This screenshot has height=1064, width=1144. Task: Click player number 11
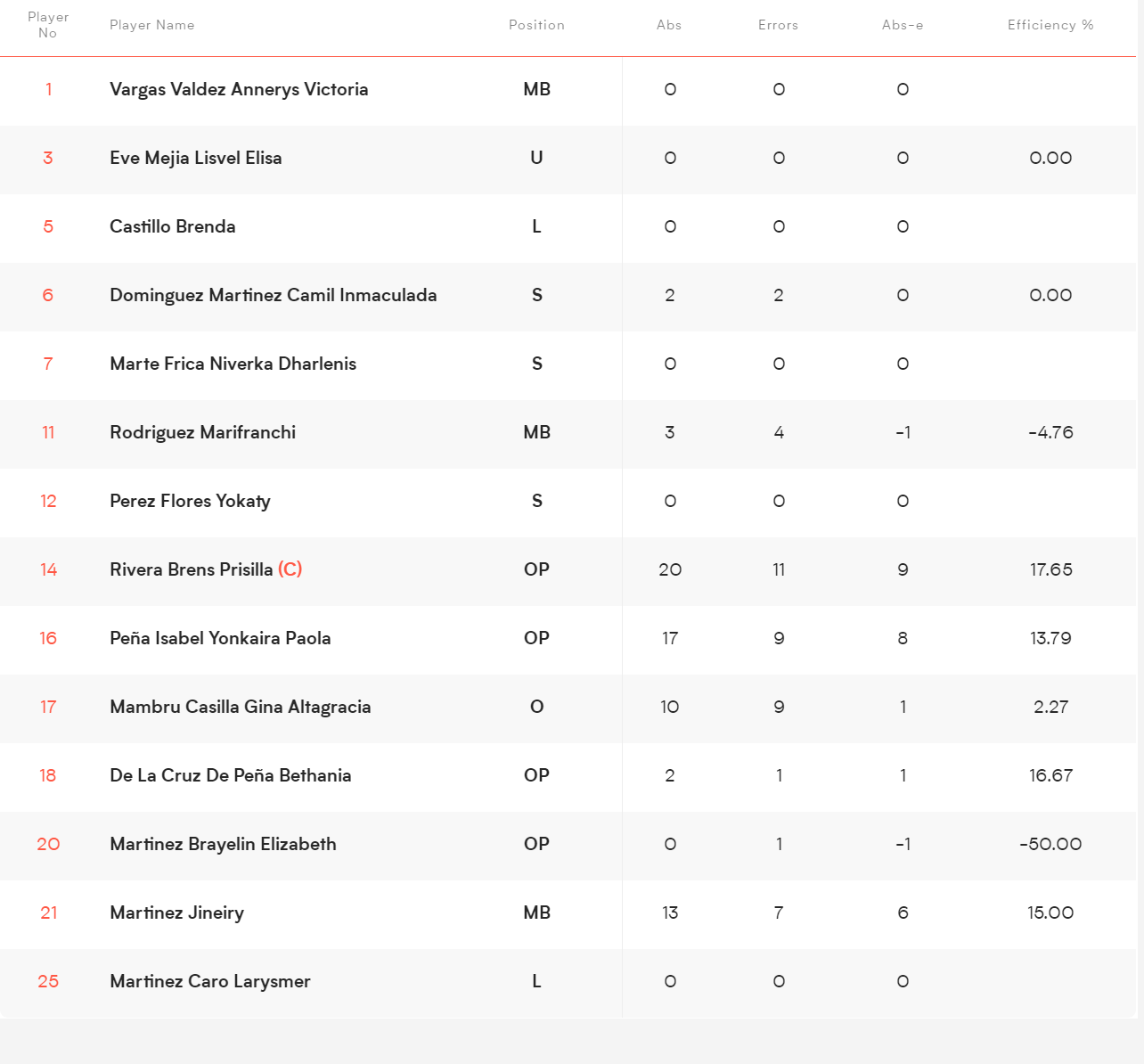point(48,432)
